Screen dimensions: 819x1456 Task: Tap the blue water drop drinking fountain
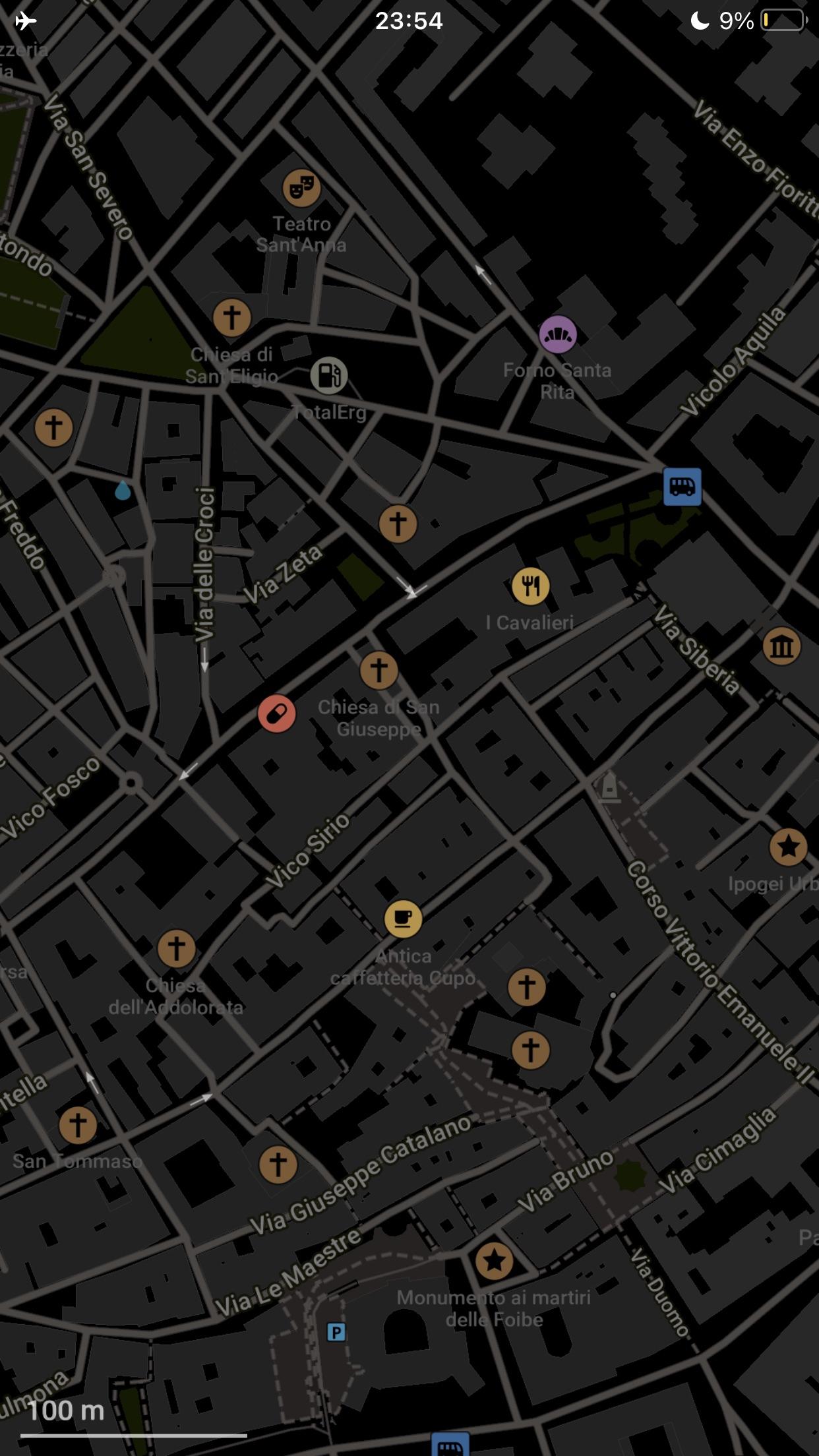point(123,491)
